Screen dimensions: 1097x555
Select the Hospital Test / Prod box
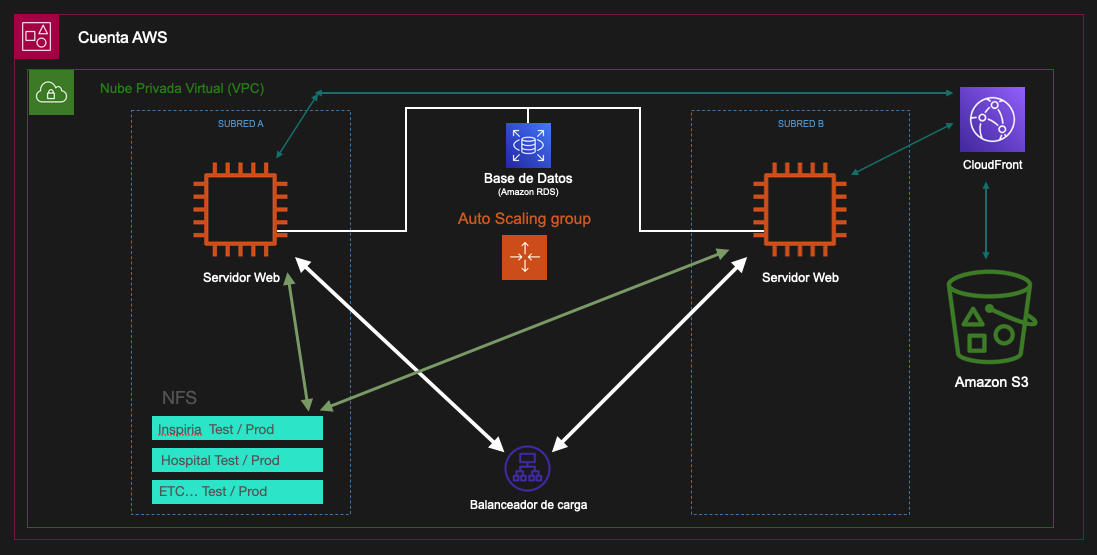point(238,460)
